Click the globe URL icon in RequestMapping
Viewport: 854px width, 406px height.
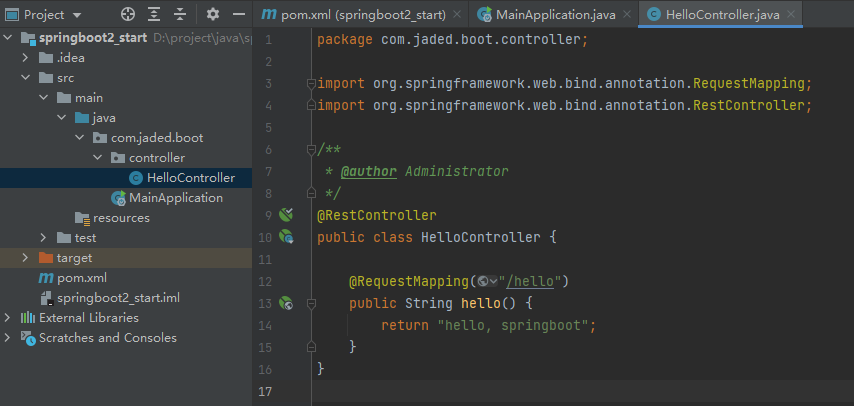point(484,281)
